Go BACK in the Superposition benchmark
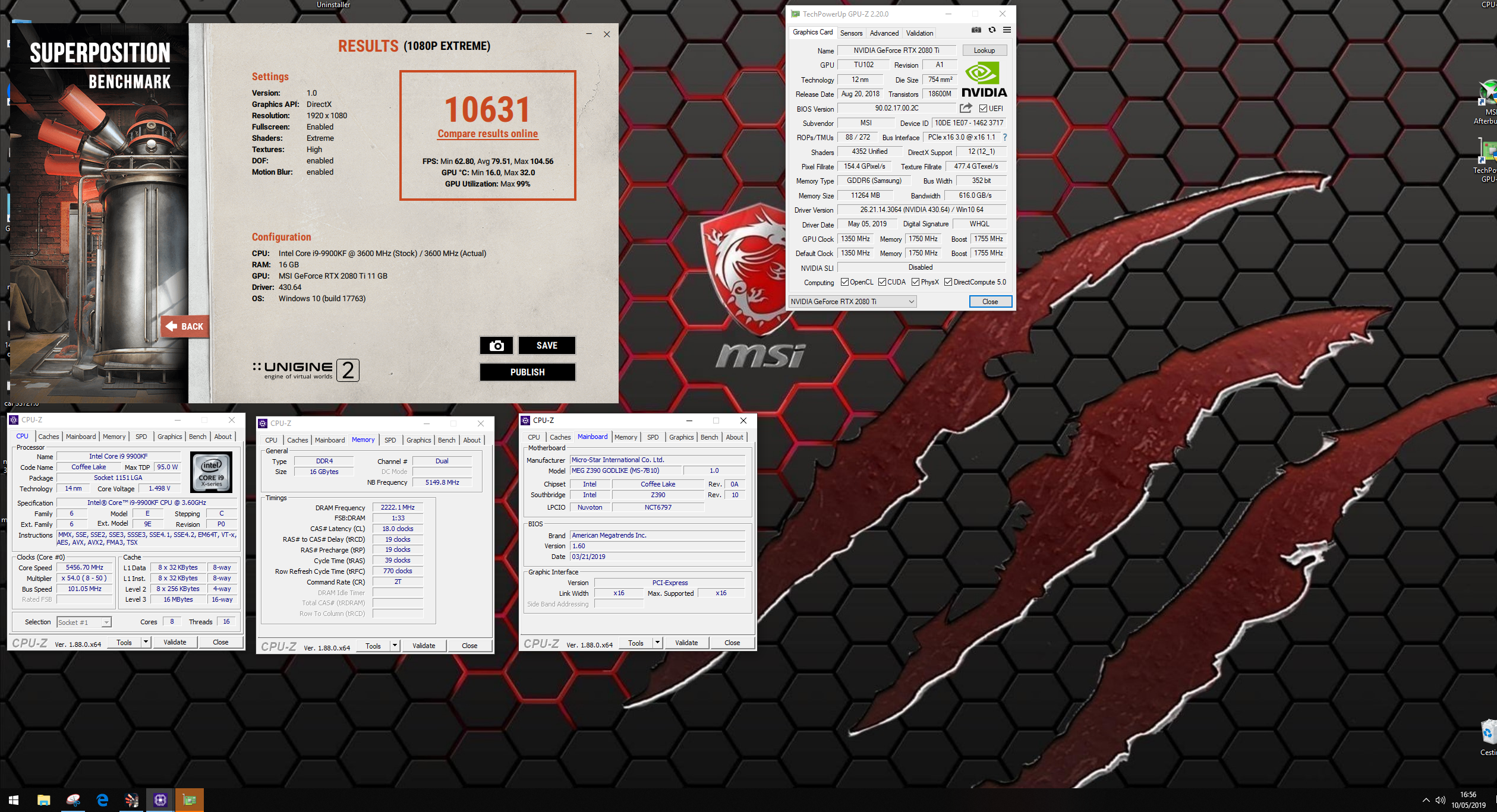The height and width of the screenshot is (812, 1497). pos(185,326)
